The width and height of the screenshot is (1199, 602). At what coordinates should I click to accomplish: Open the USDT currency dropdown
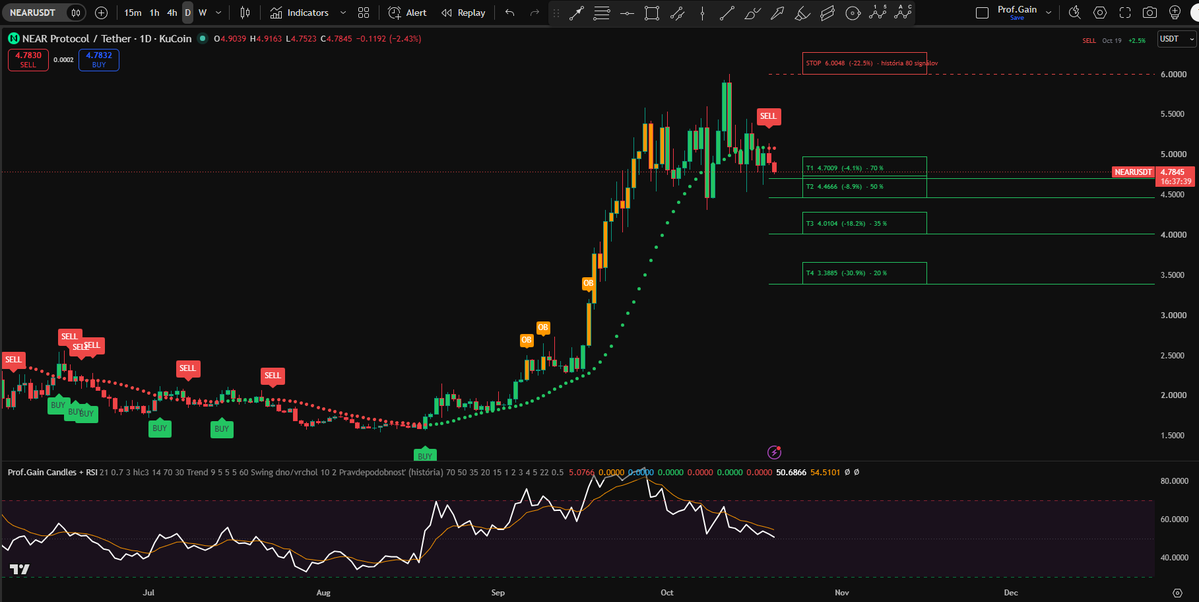[1176, 39]
